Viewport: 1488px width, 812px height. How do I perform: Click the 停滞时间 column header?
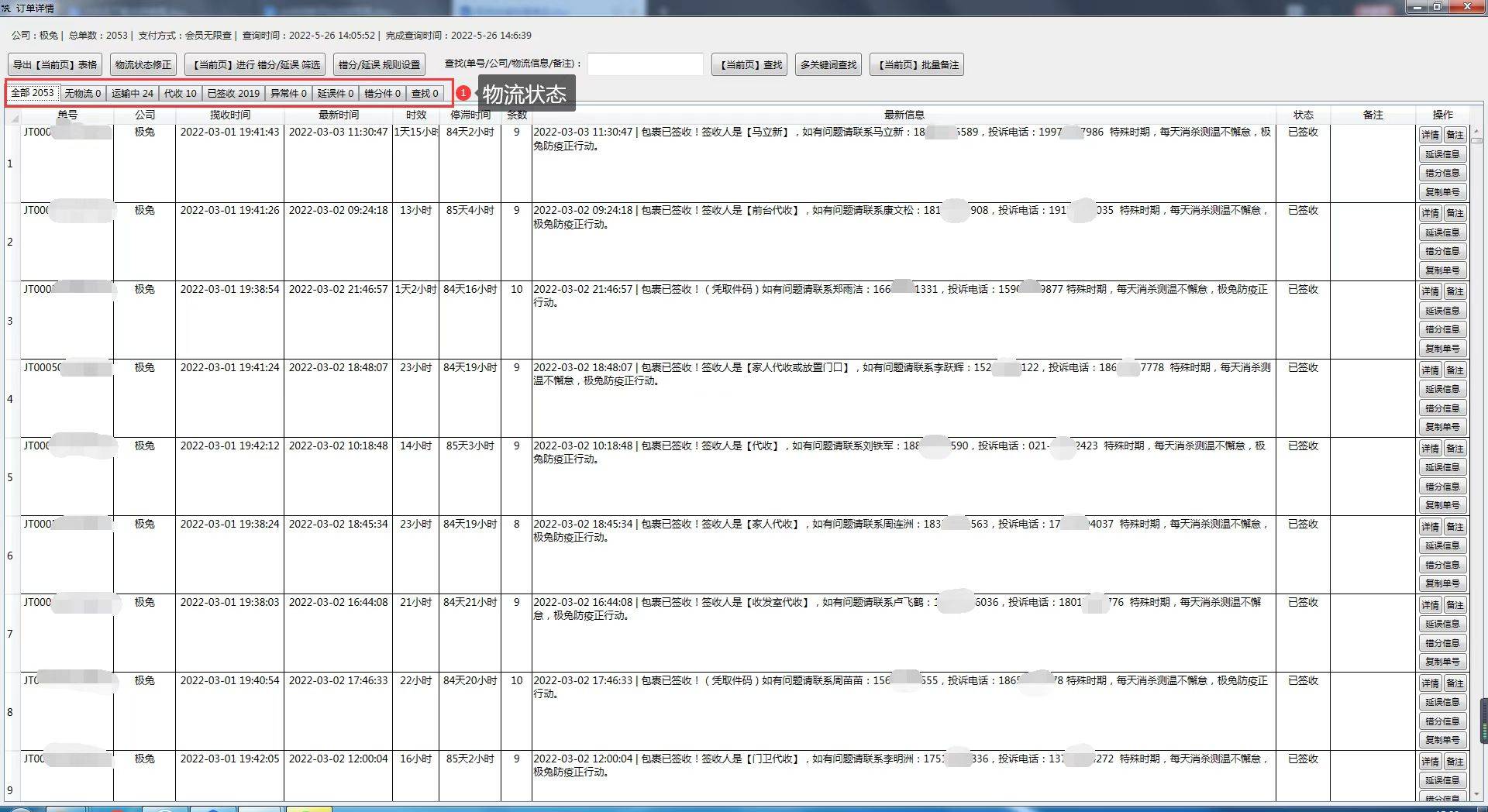[470, 115]
